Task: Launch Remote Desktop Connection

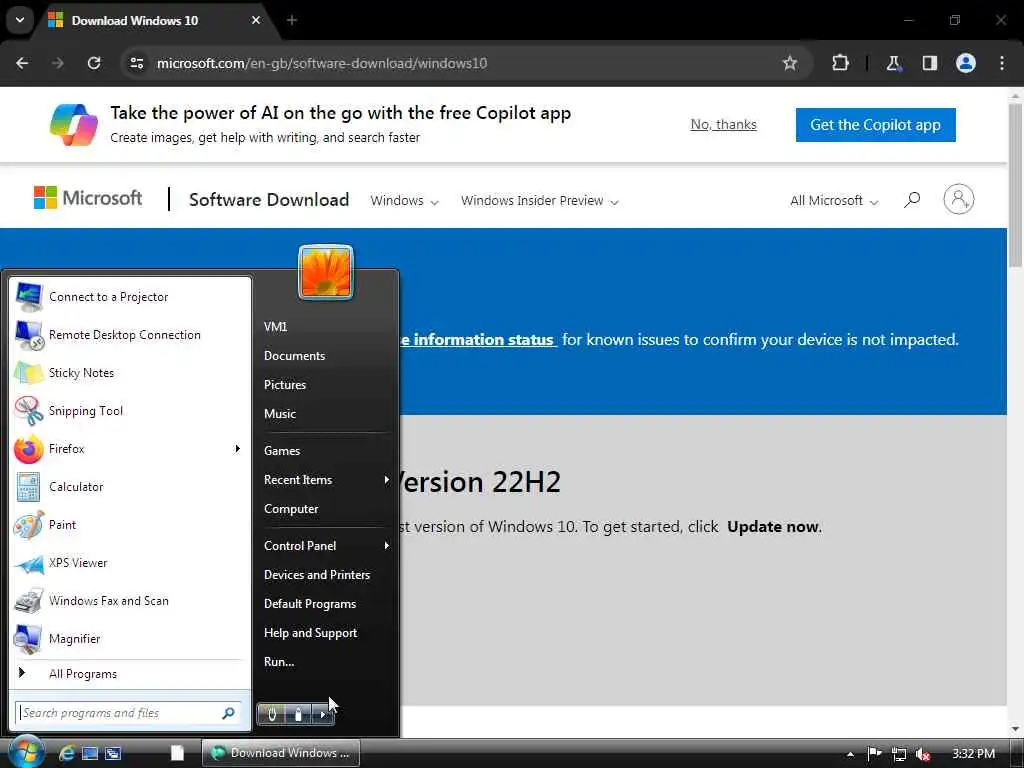Action: [129, 335]
